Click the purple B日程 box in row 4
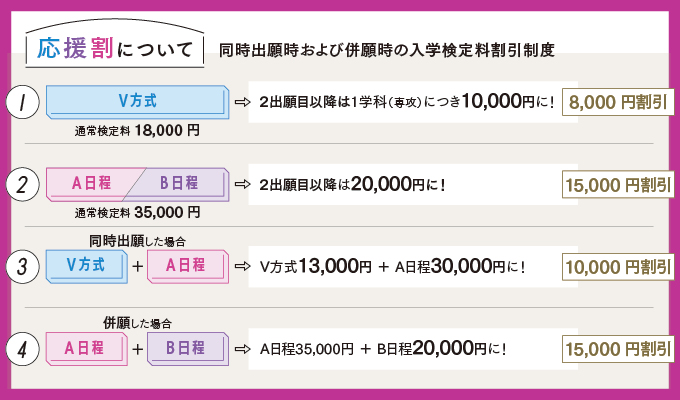The height and width of the screenshot is (400, 680). pos(188,348)
